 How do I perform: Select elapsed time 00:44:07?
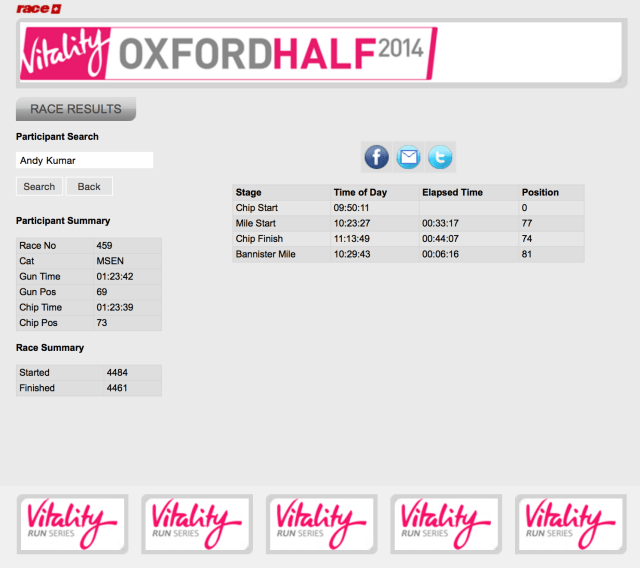440,239
